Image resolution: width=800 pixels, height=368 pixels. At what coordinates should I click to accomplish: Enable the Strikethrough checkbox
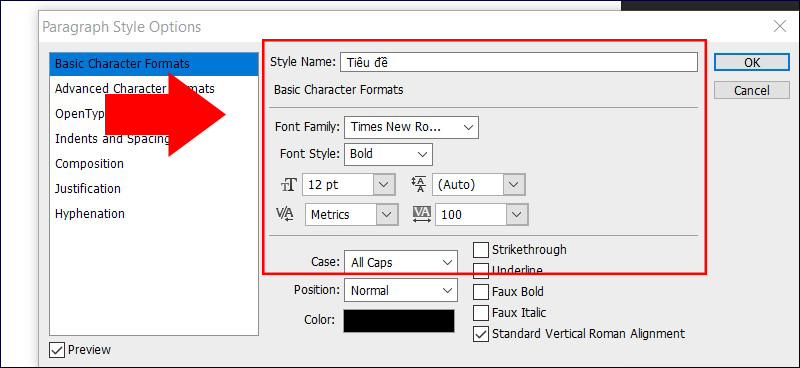pos(481,250)
